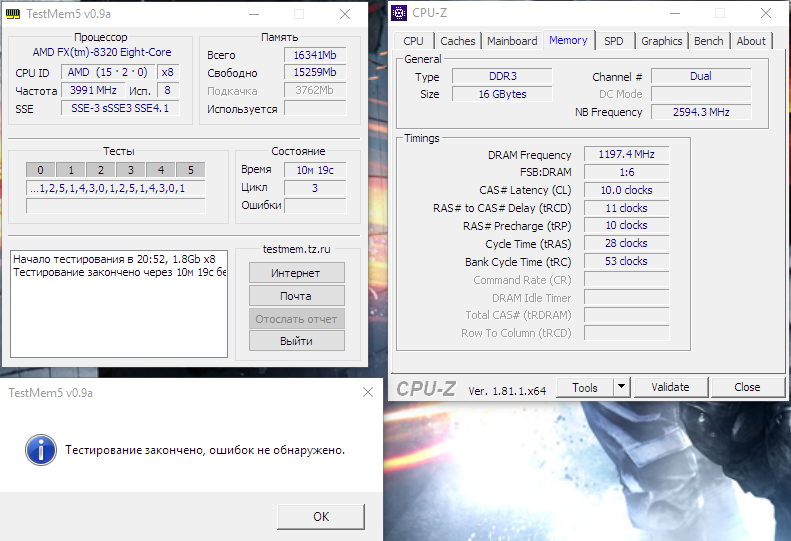Open the CPU tab in CPU-Z
This screenshot has width=791, height=541.
click(413, 41)
